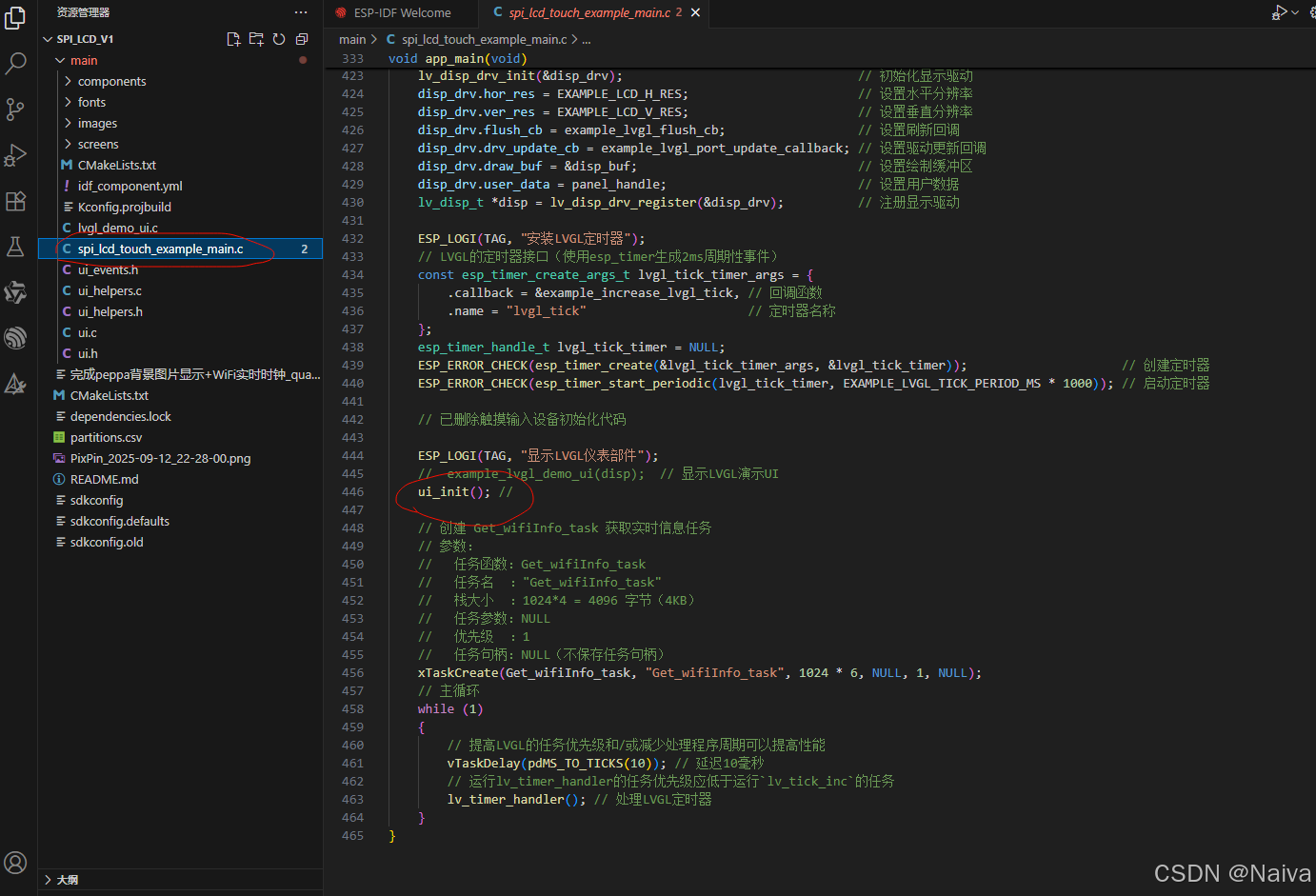Open sdkconfig.old file
This screenshot has width=1316, height=896.
[181, 542]
